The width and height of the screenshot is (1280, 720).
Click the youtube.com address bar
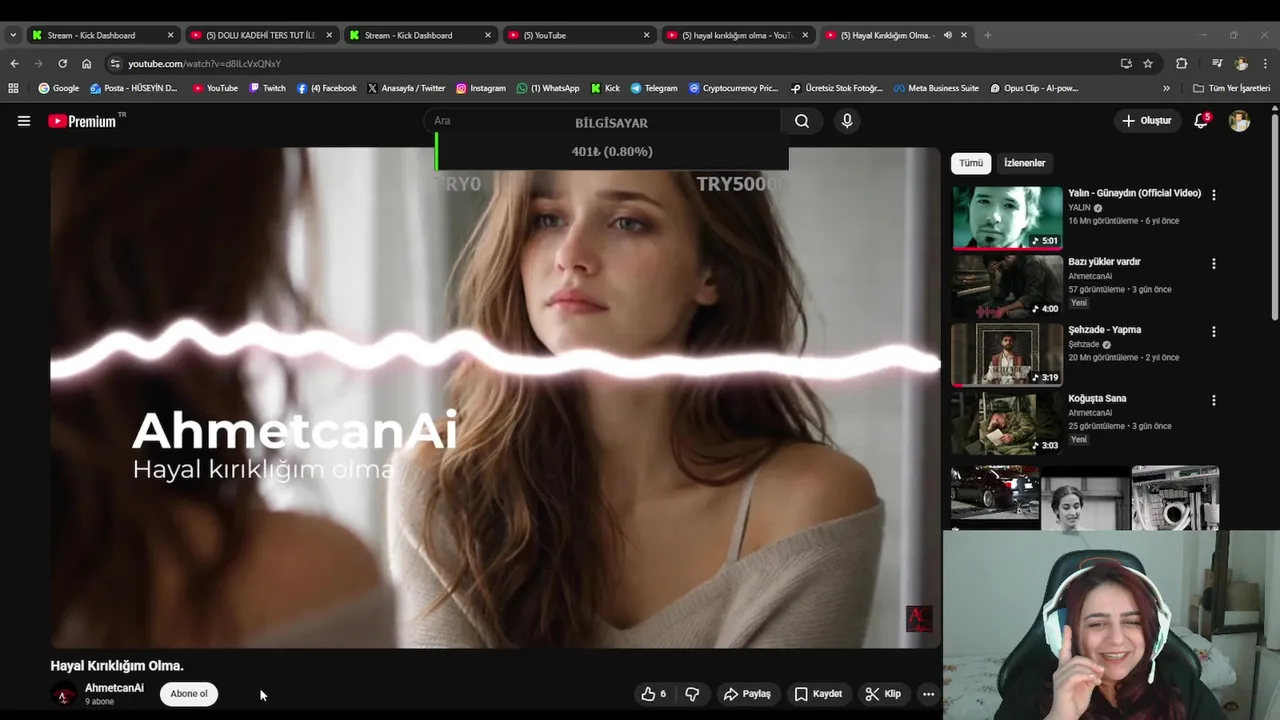coord(610,63)
